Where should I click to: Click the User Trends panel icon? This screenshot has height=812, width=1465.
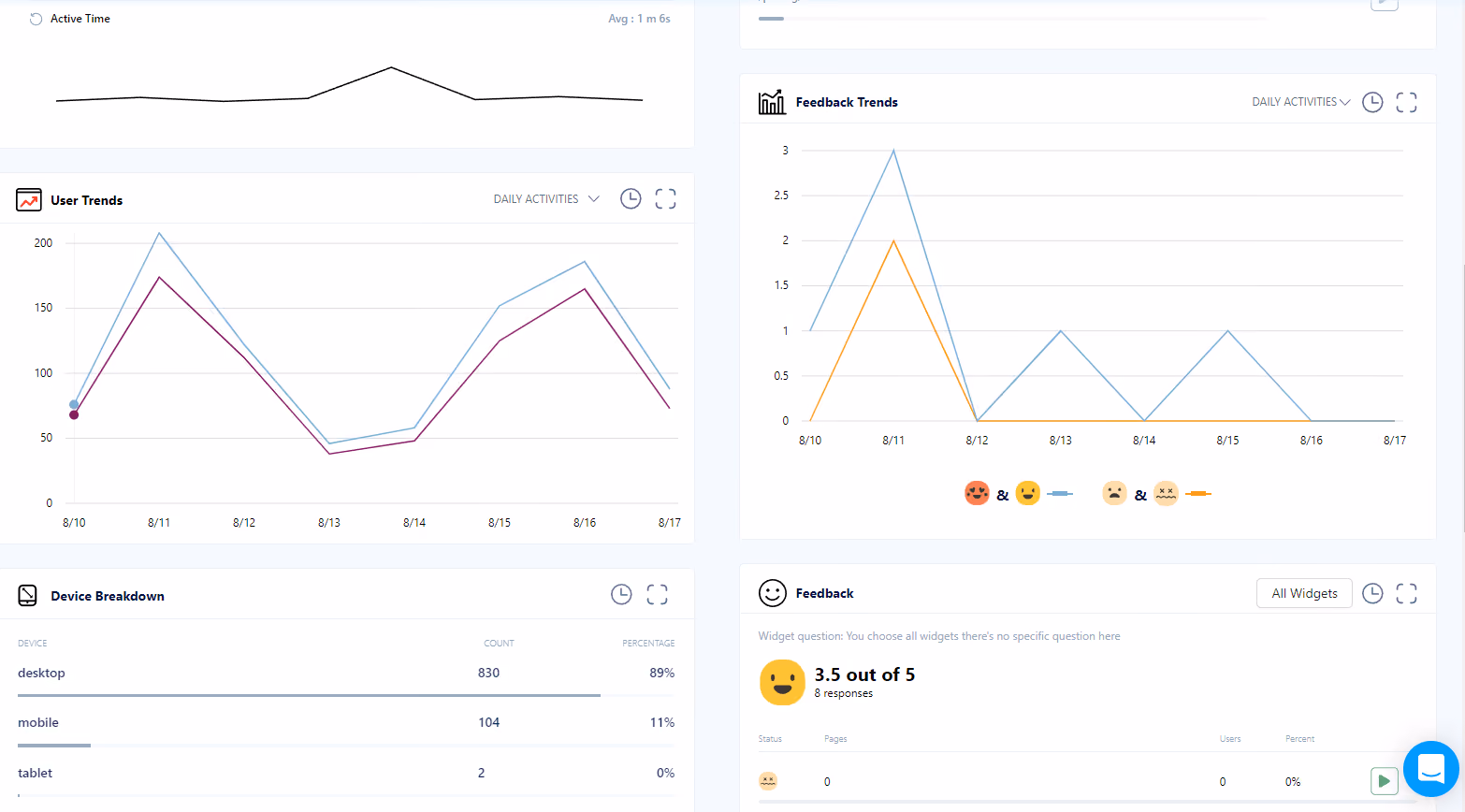29,199
